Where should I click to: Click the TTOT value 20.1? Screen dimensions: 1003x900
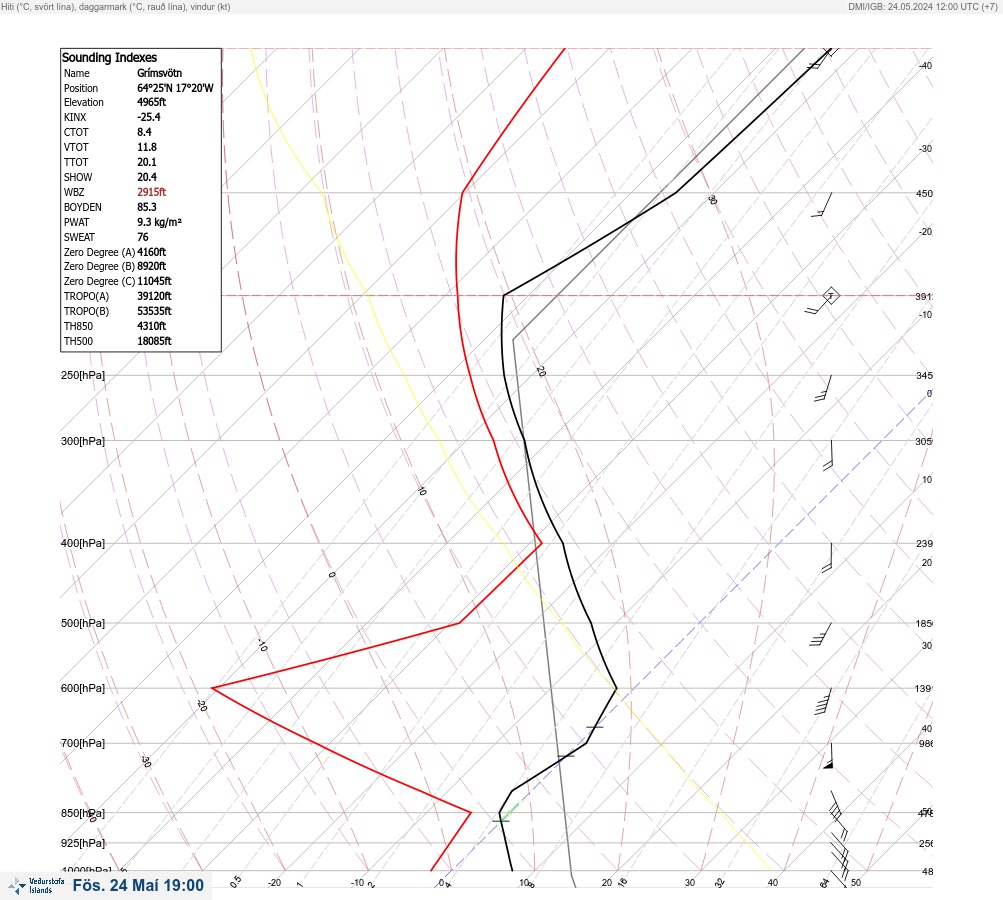click(x=146, y=162)
